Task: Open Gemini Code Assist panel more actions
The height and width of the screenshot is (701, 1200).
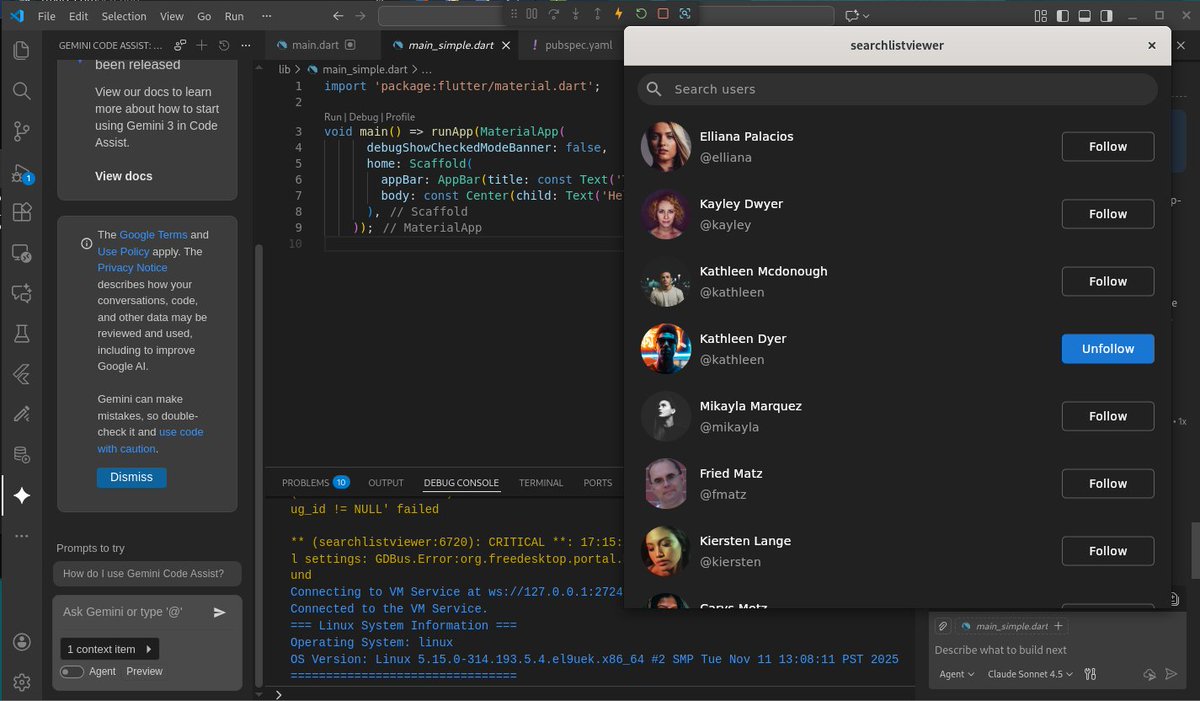Action: [x=246, y=45]
